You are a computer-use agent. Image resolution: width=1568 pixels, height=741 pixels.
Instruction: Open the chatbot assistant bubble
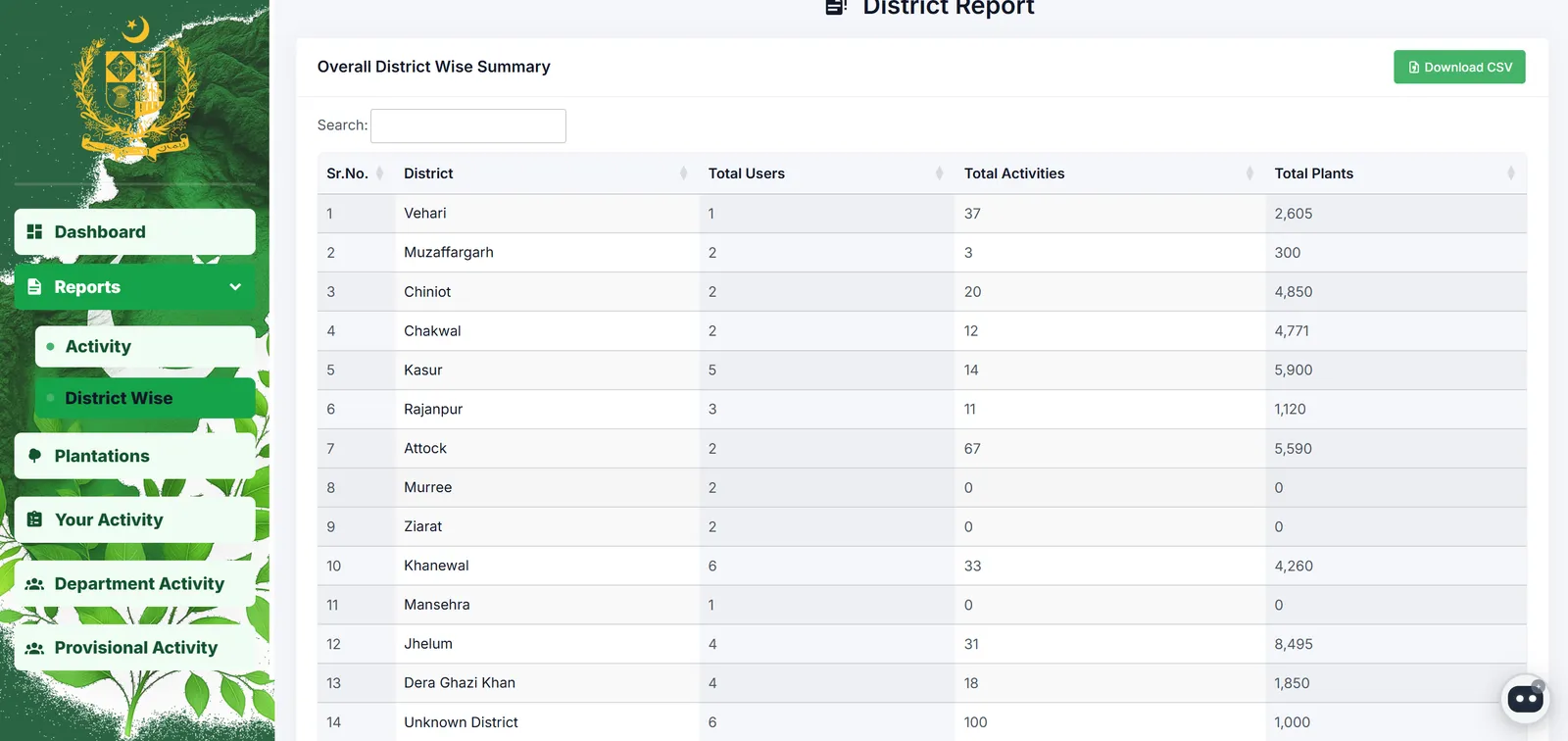pos(1525,699)
